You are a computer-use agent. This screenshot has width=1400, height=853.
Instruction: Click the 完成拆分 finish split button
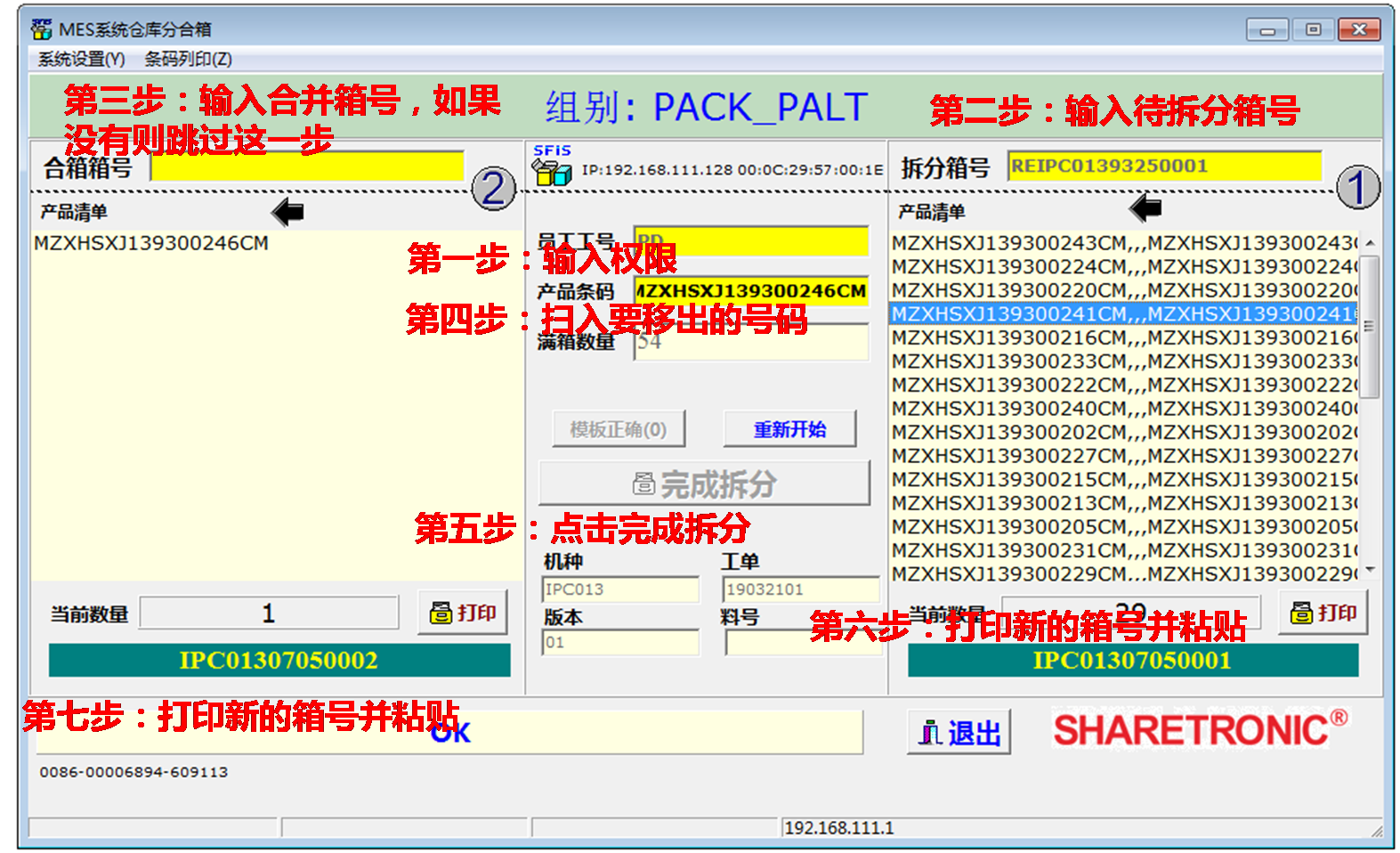pyautogui.click(x=704, y=483)
